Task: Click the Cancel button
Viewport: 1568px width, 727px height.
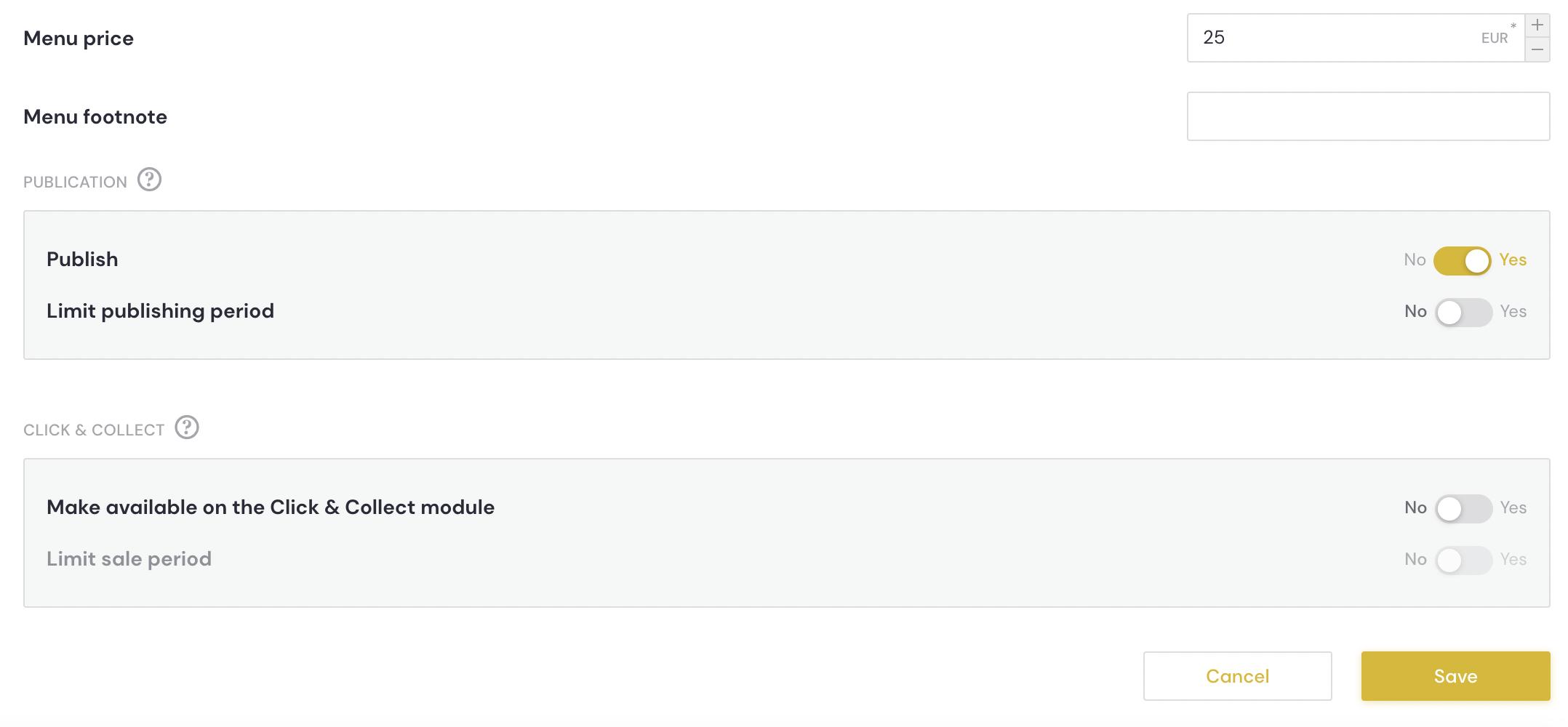Action: click(1237, 676)
